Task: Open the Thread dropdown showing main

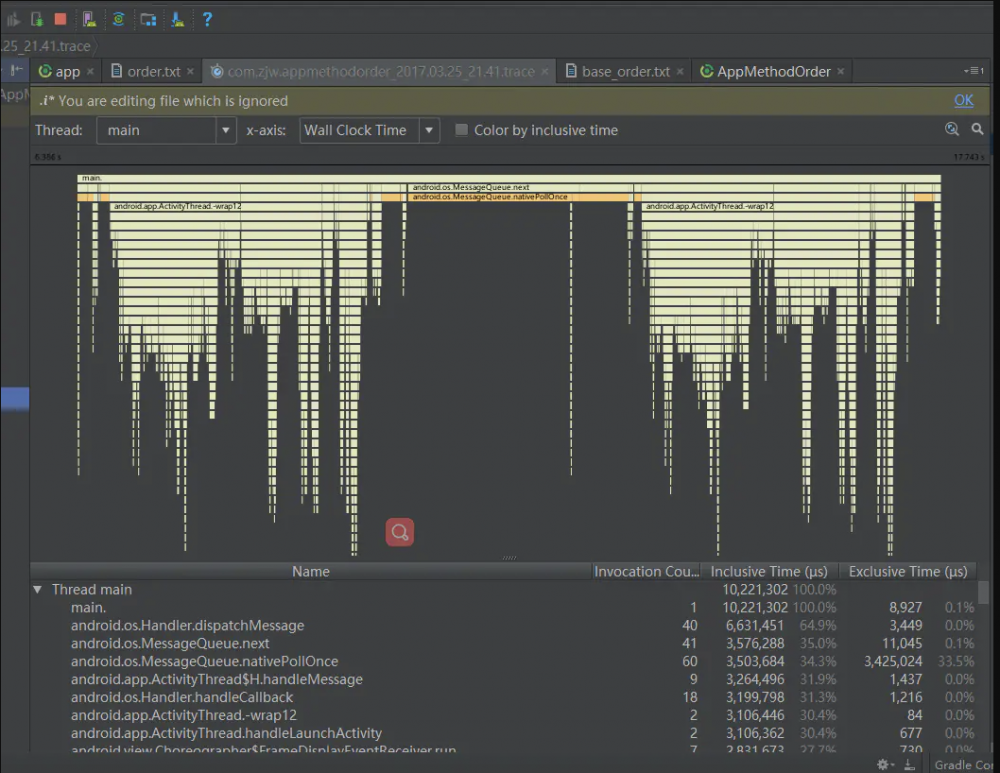Action: (x=166, y=130)
